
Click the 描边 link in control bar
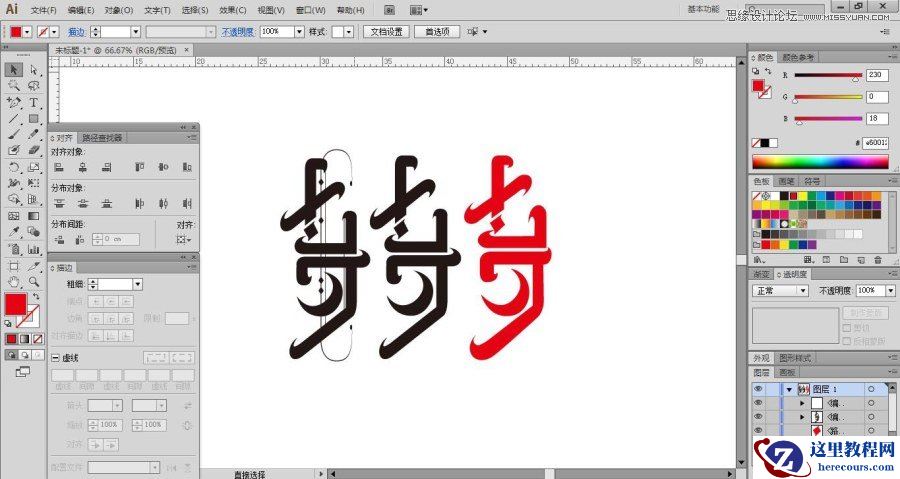(77, 33)
